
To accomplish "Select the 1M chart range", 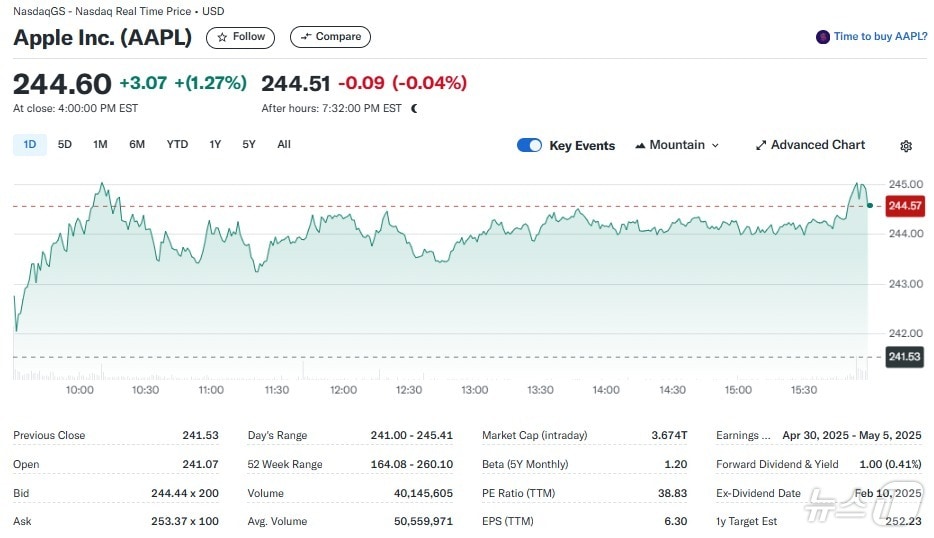I will 100,144.
